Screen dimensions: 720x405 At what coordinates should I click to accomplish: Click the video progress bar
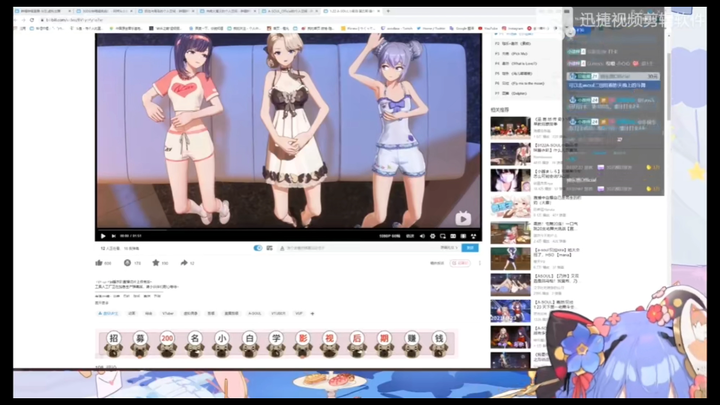[x=288, y=230]
